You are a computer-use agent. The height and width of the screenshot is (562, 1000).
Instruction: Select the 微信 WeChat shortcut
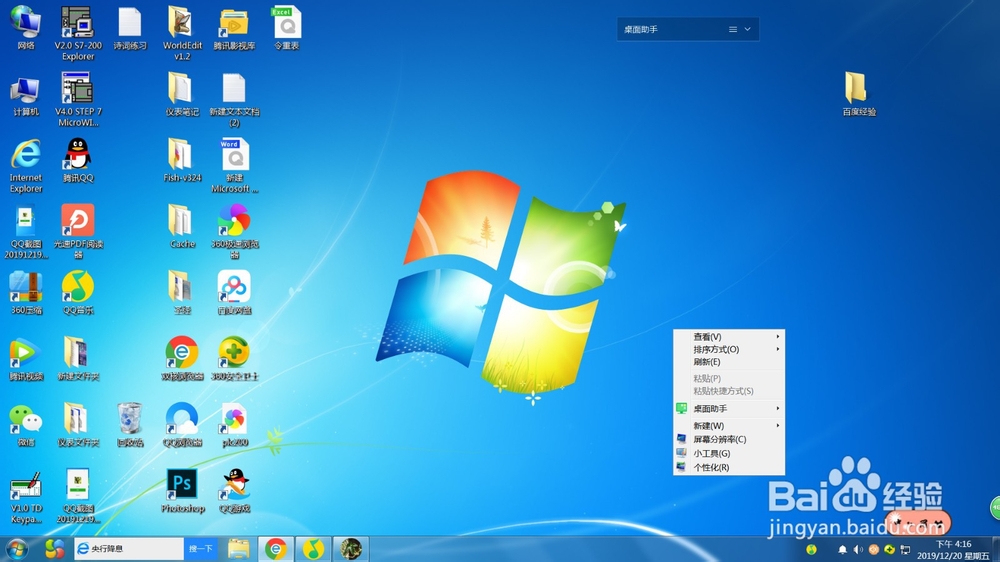pyautogui.click(x=26, y=425)
